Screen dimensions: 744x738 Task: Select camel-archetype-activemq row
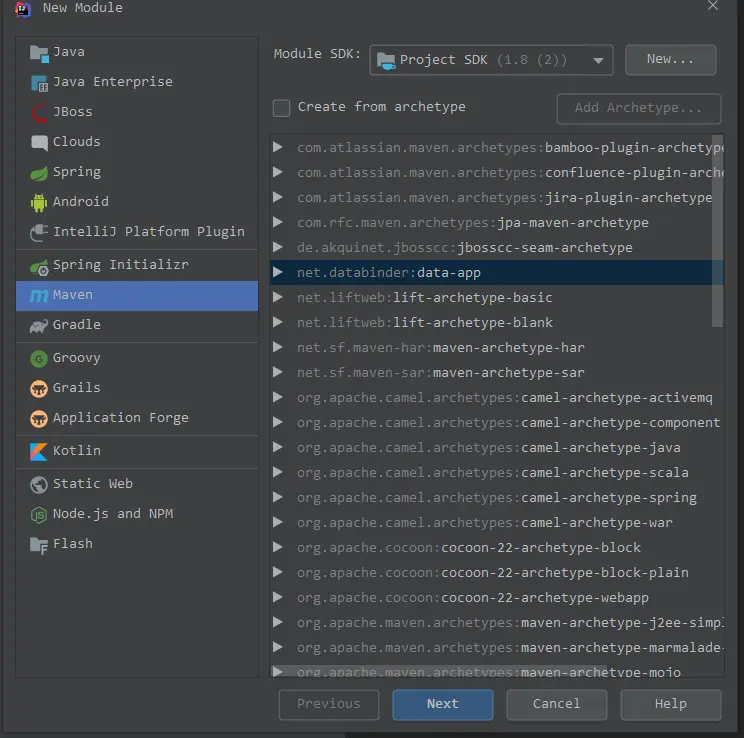[x=497, y=397]
